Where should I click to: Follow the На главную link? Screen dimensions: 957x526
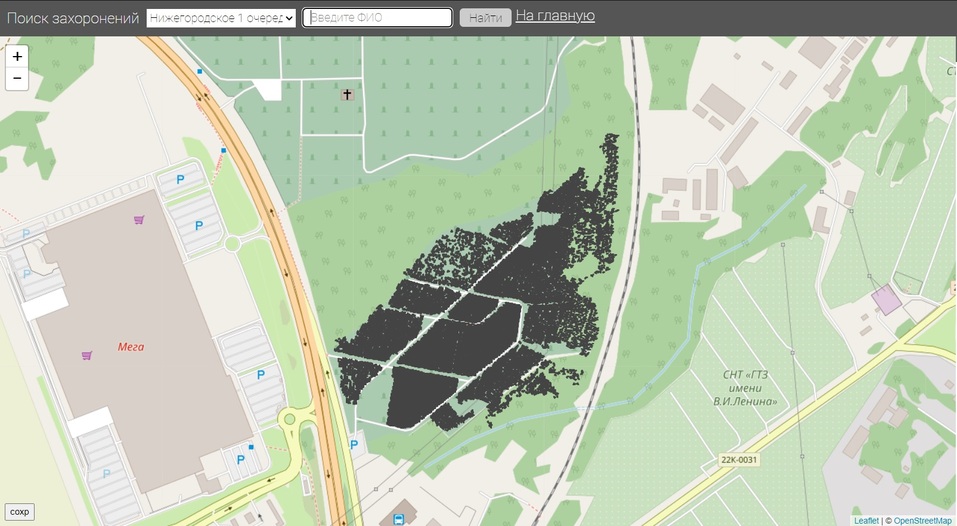point(555,16)
